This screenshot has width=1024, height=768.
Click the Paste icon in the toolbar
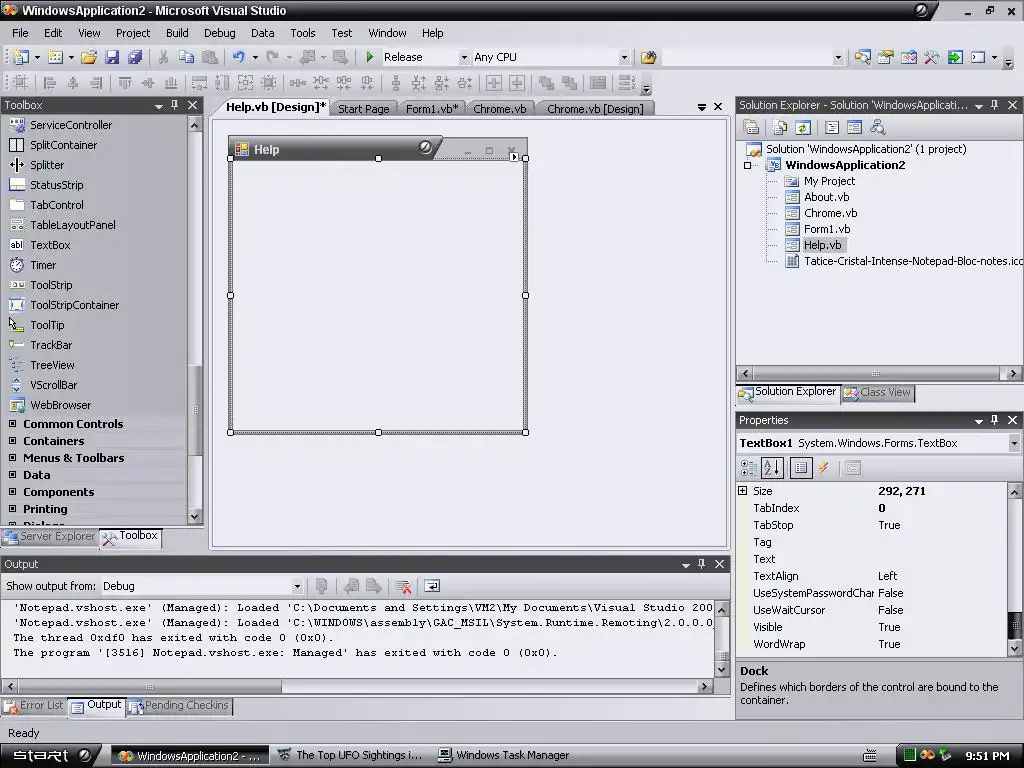(210, 57)
